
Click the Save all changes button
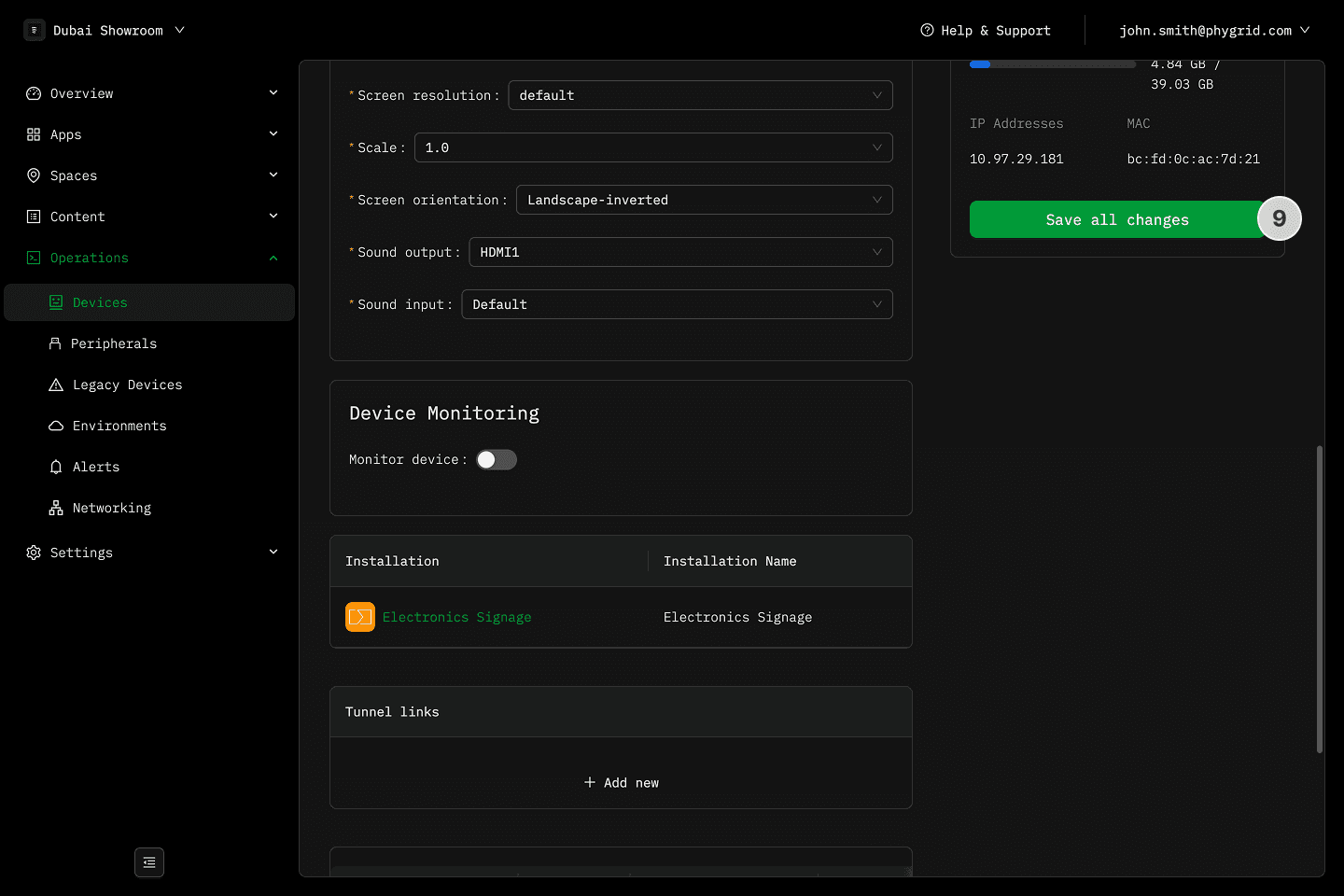click(x=1117, y=219)
